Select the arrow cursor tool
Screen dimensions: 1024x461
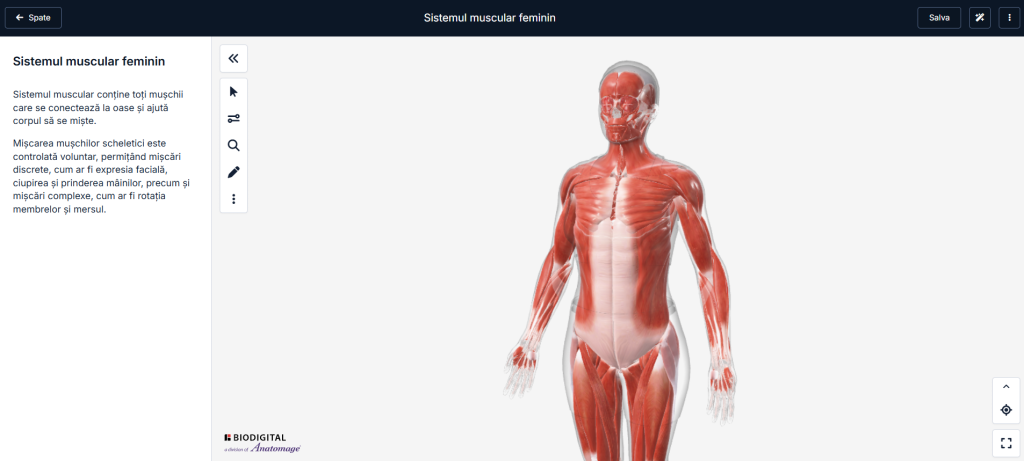point(233,92)
